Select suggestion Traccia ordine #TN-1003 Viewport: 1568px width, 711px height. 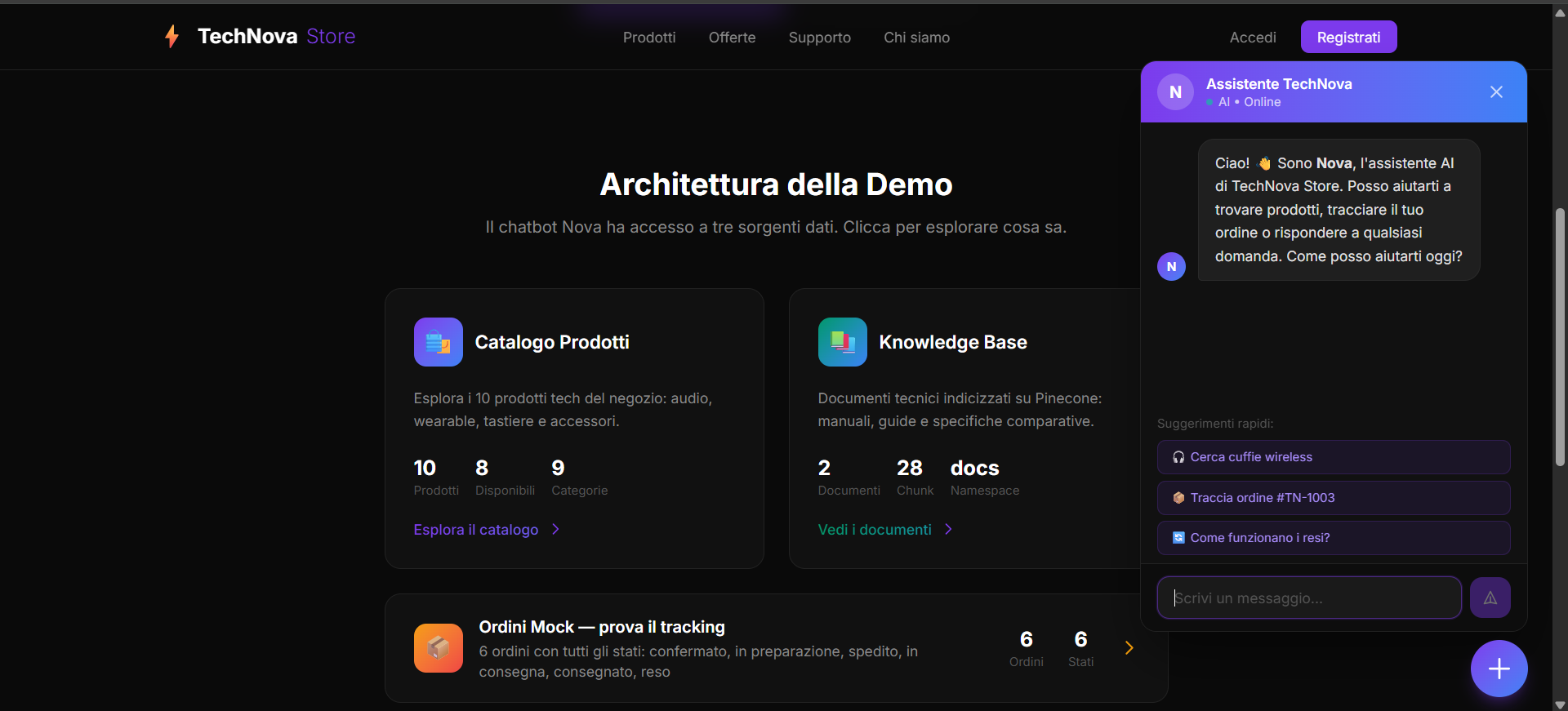point(1333,498)
